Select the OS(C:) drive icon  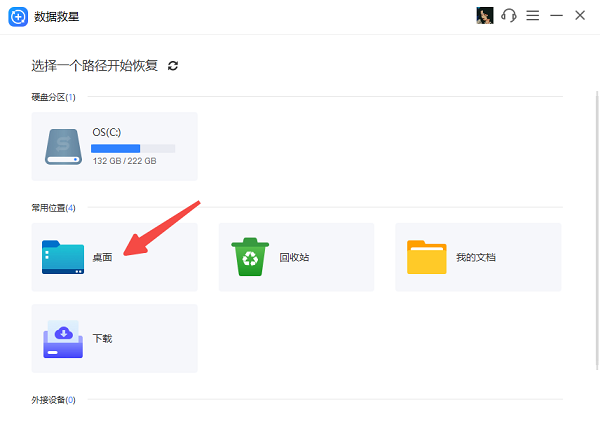tap(63, 147)
